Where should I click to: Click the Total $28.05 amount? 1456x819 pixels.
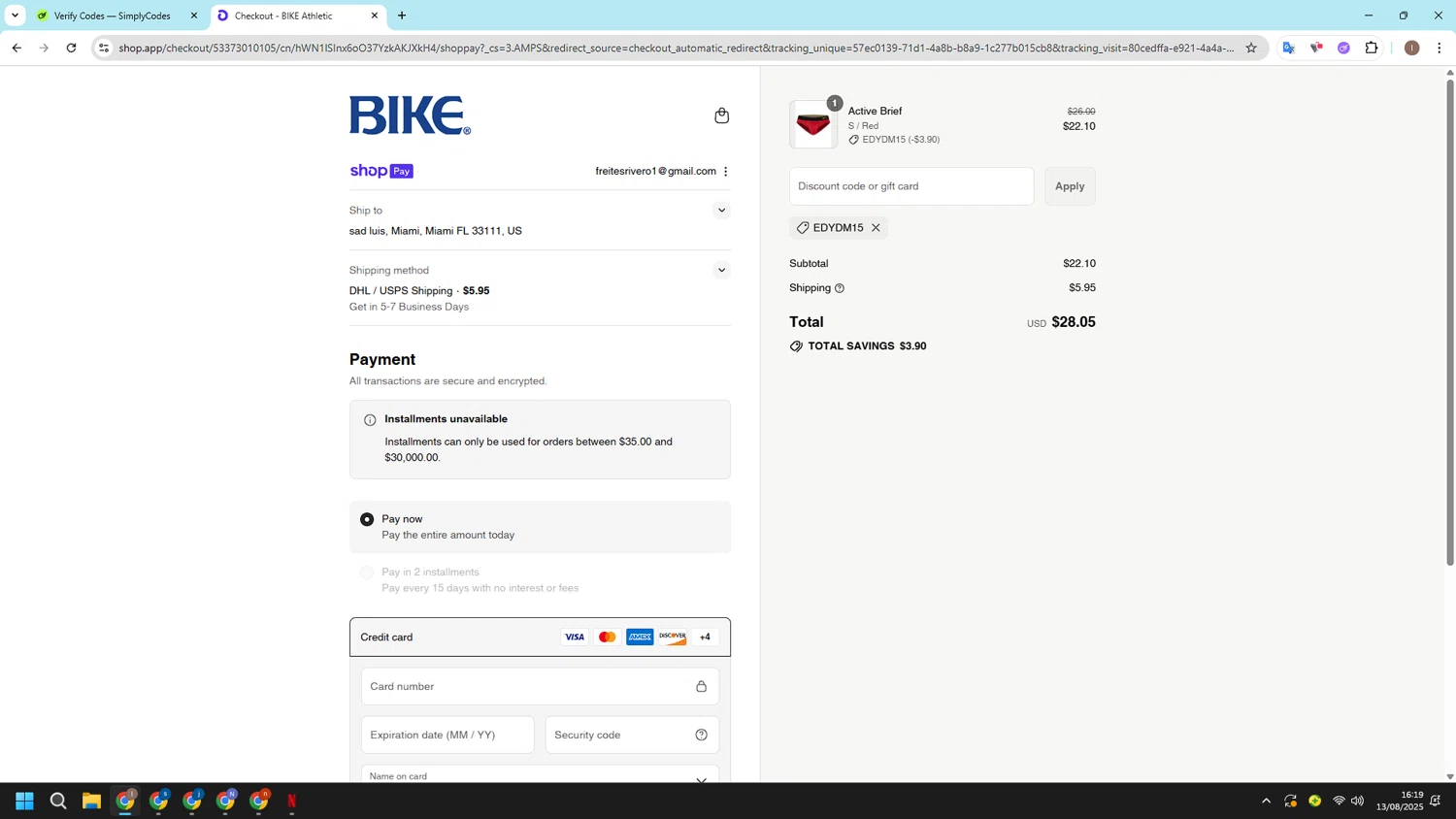click(x=1073, y=322)
